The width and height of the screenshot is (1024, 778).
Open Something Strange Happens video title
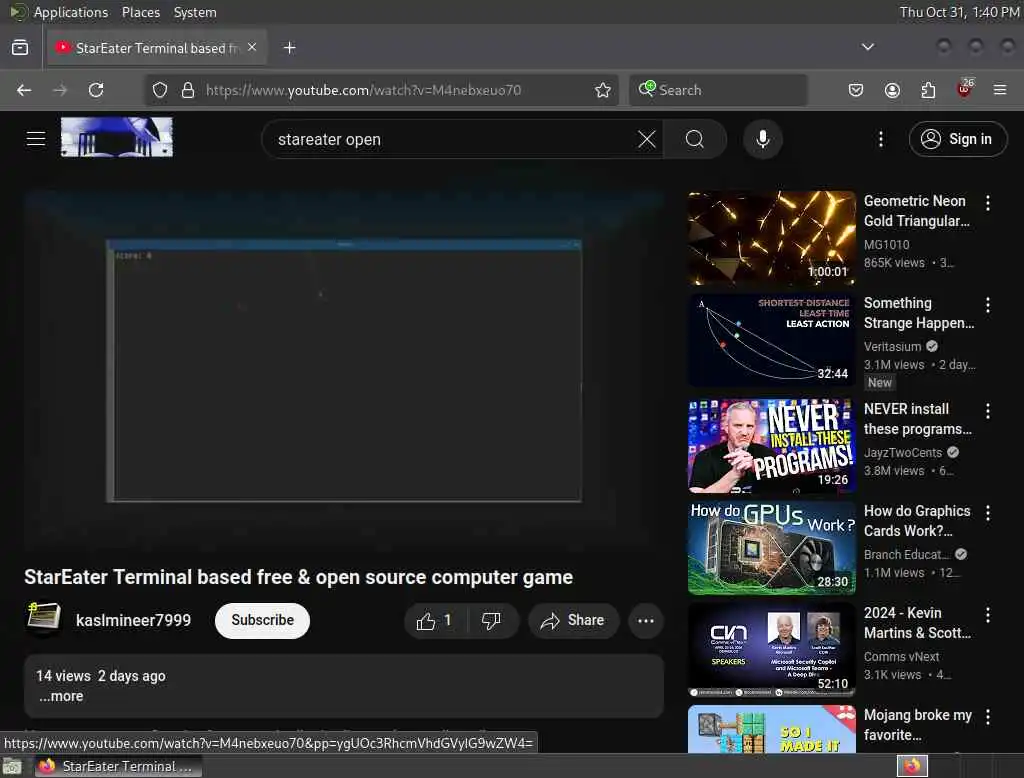coord(919,313)
